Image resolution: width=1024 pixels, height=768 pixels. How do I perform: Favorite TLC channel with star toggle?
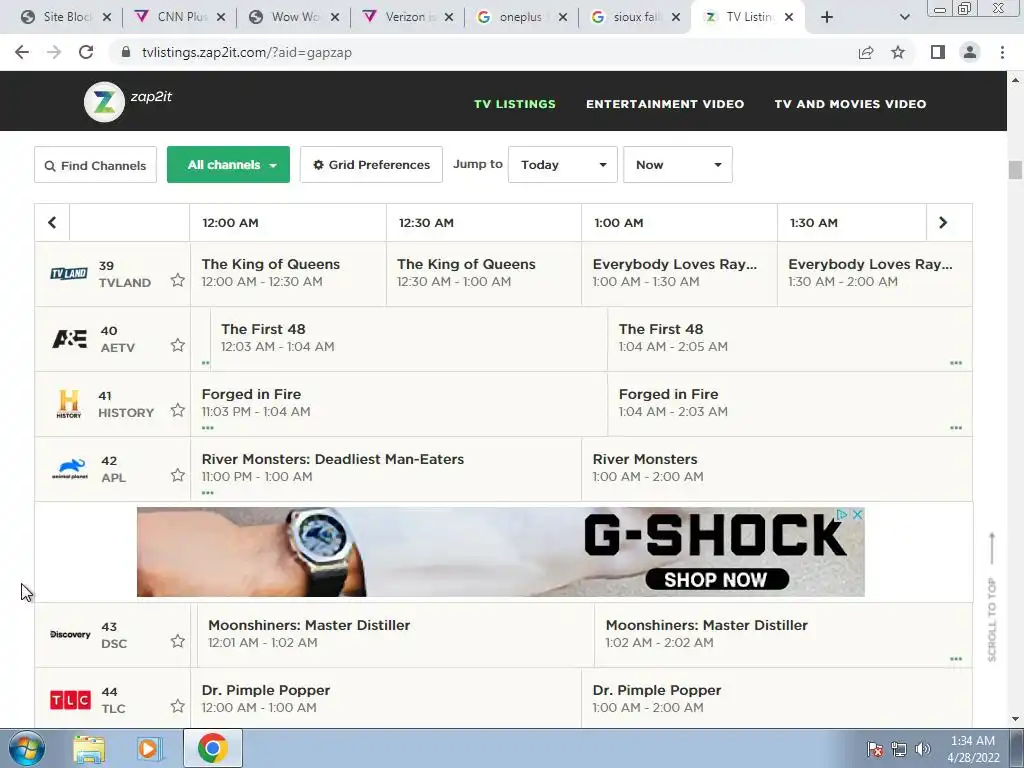(178, 706)
